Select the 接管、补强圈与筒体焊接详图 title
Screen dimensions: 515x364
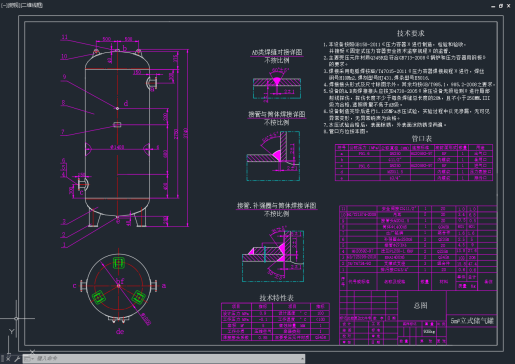[277, 206]
